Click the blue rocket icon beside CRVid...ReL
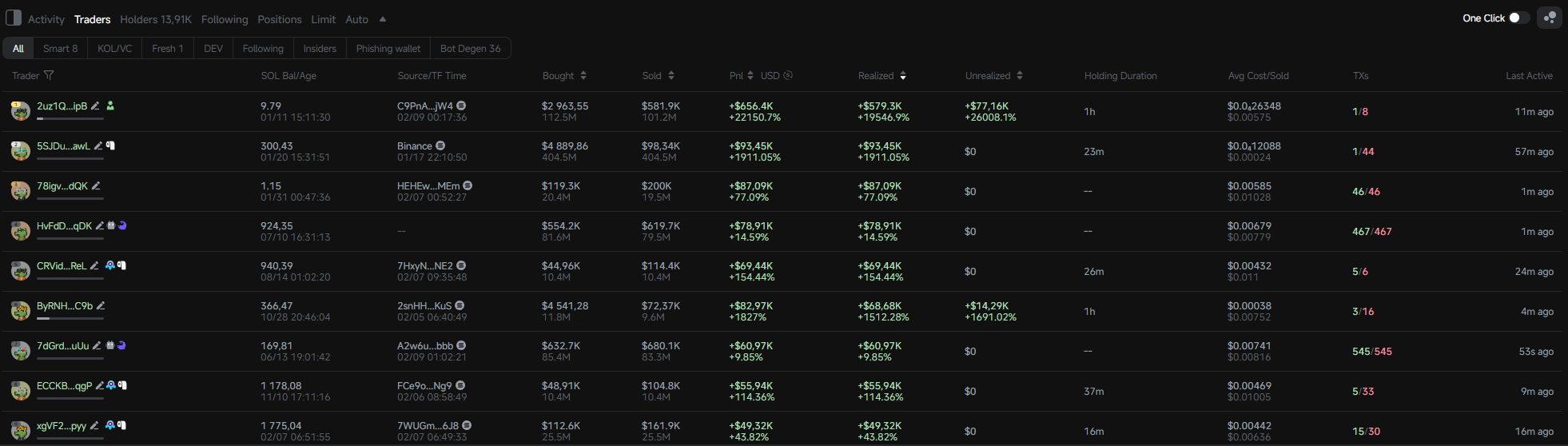 110,265
